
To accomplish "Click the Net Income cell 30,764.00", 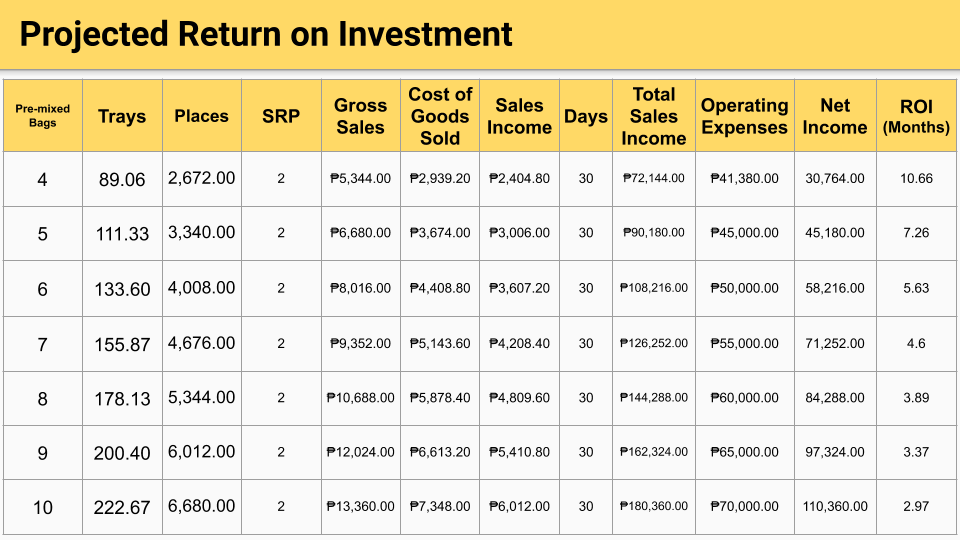I will [x=835, y=179].
